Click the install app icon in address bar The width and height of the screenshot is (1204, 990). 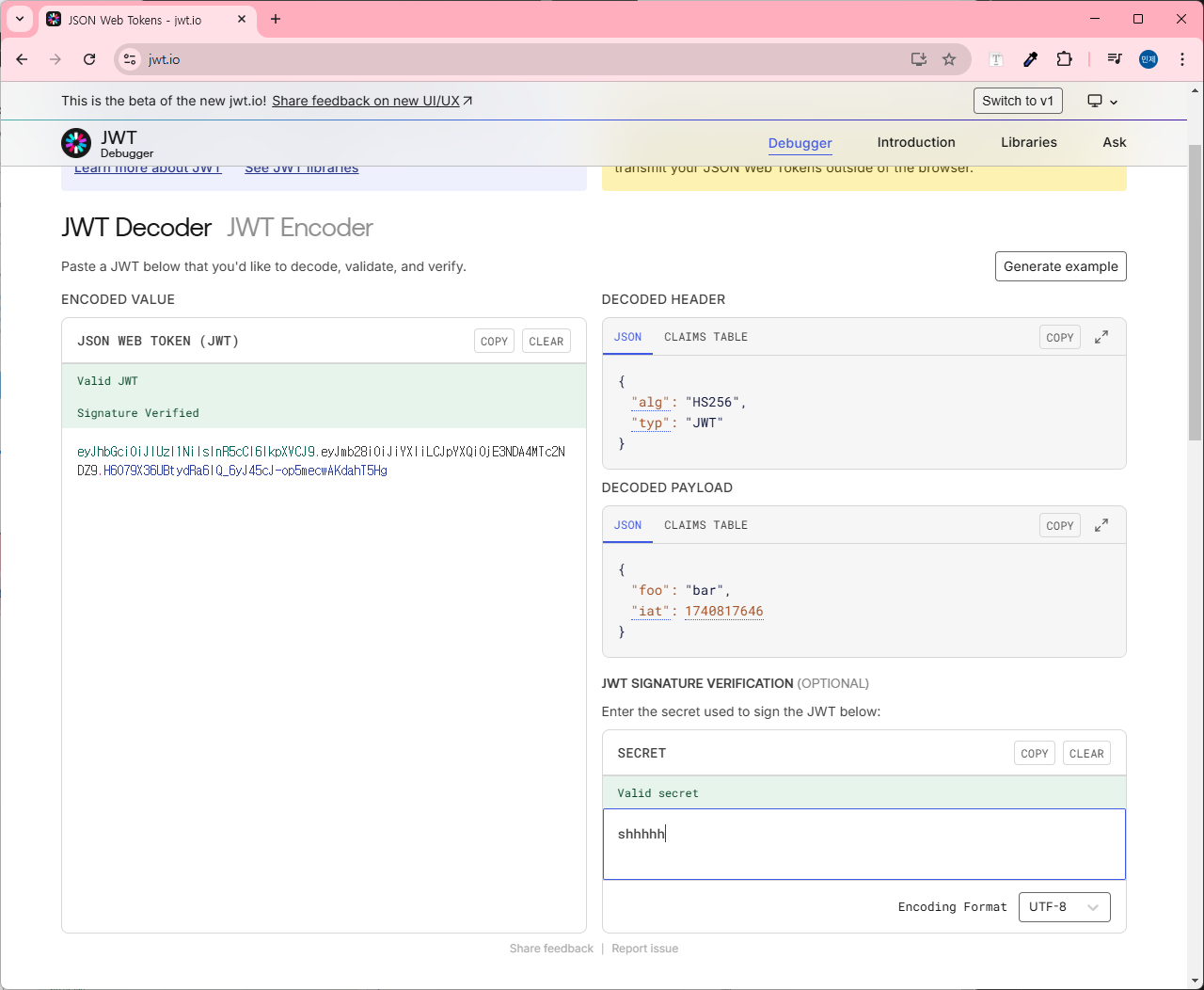pos(919,59)
